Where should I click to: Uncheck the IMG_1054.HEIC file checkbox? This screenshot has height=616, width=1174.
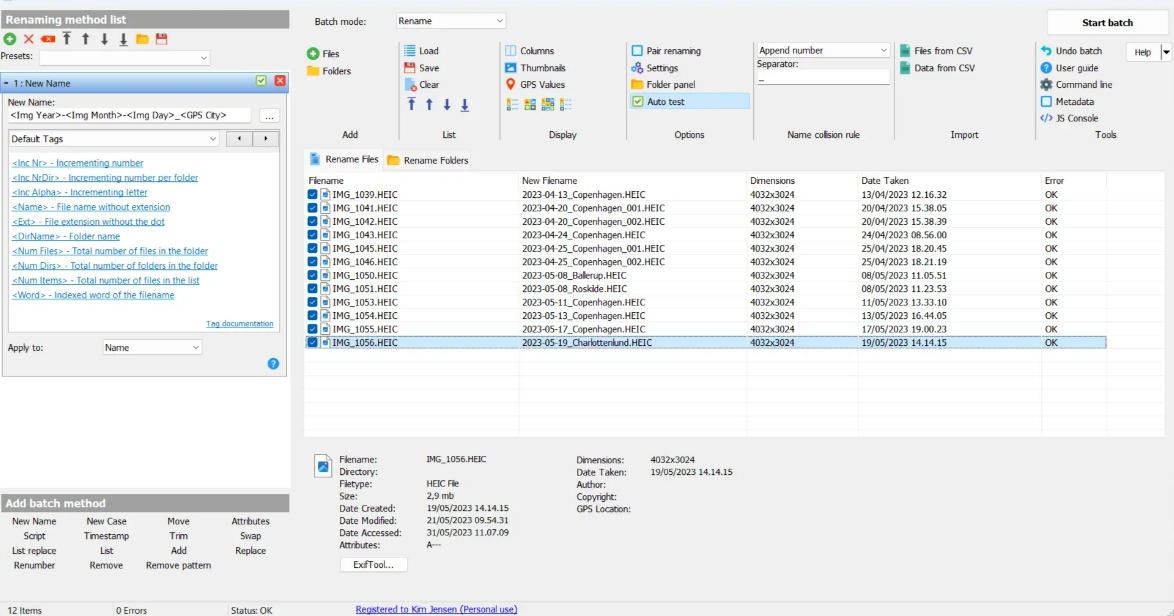click(x=312, y=316)
